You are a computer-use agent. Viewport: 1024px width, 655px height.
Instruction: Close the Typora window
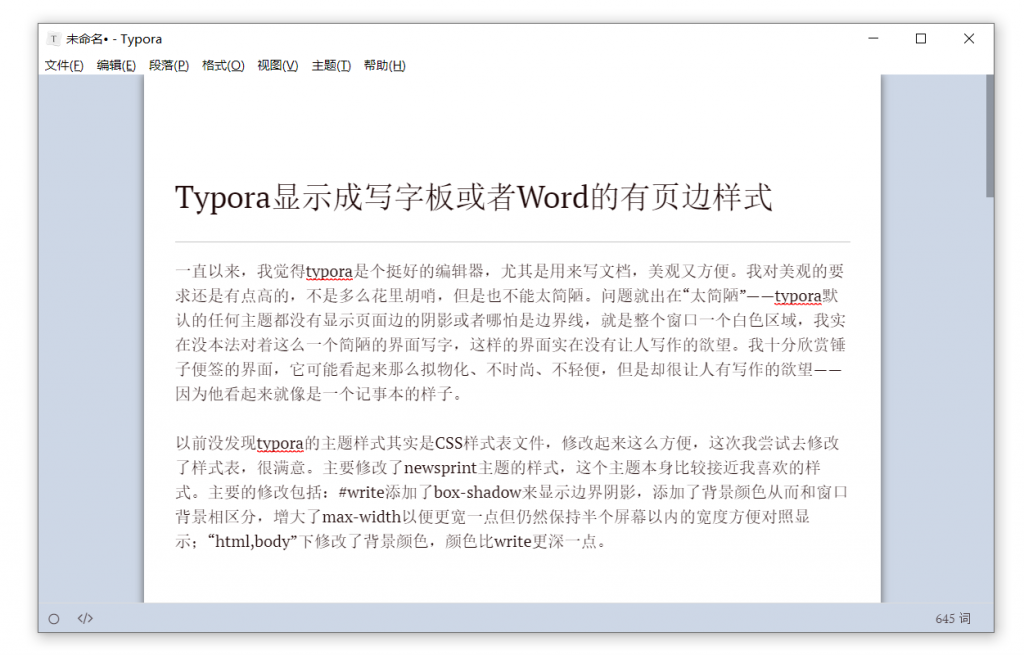[x=969, y=39]
